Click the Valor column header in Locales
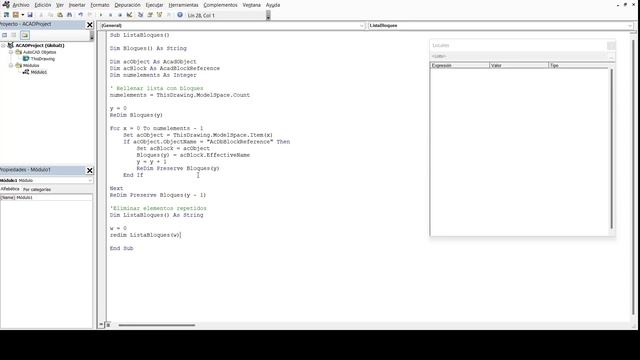This screenshot has height=360, width=640. tap(519, 65)
